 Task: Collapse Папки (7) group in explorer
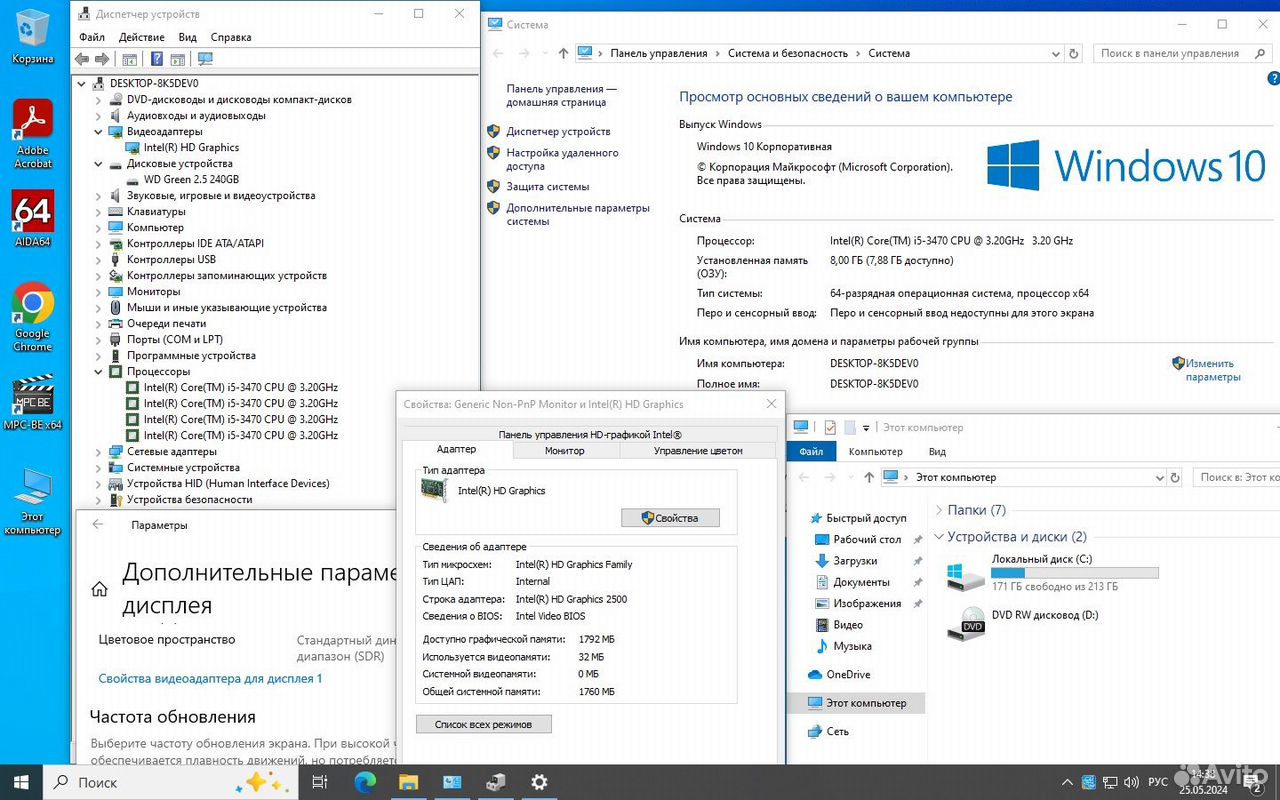938,510
